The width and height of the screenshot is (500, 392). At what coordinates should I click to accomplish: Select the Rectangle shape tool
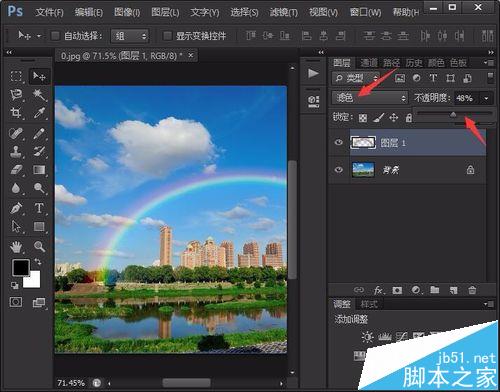[39, 227]
